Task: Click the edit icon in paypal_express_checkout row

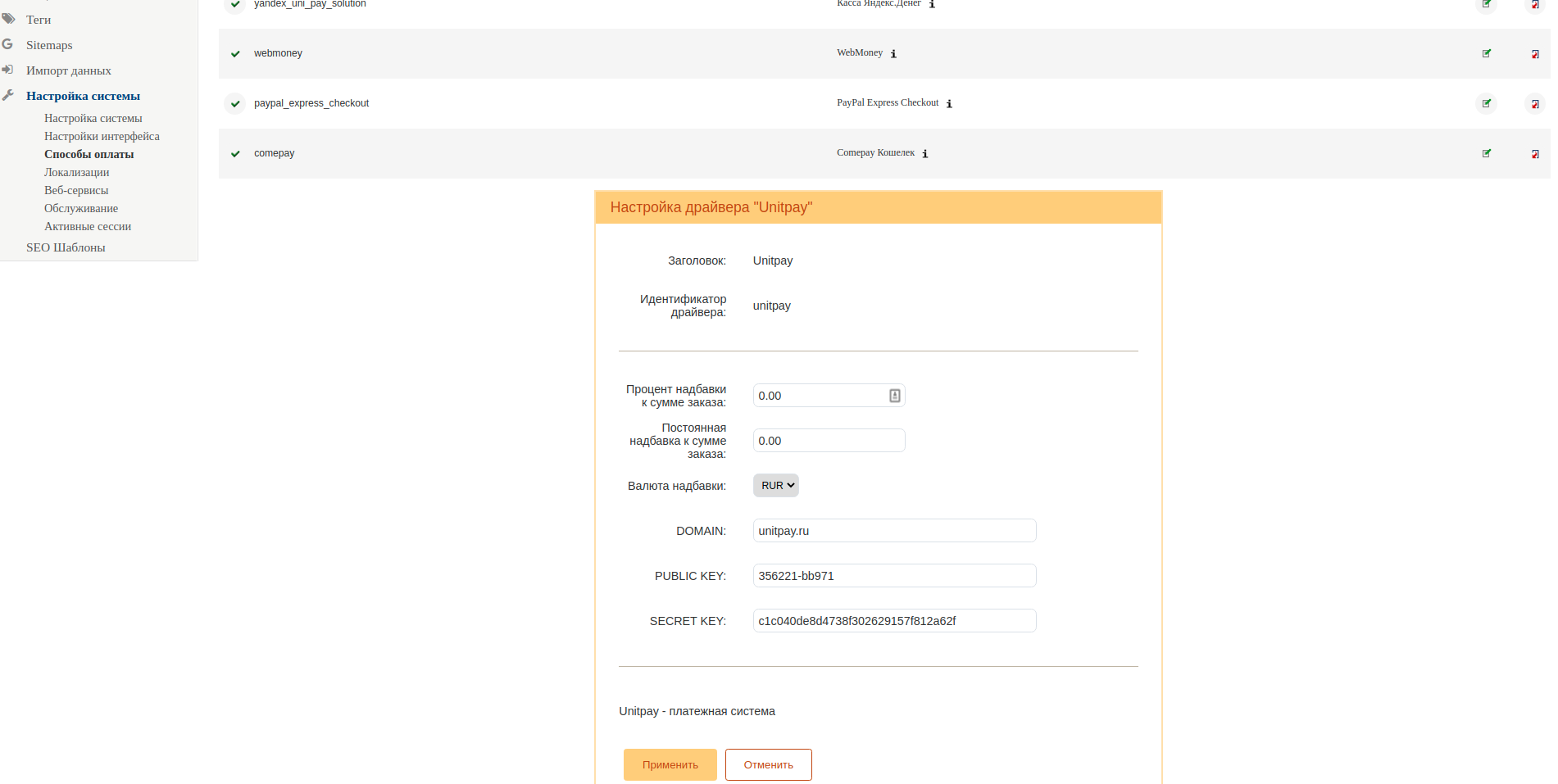Action: click(1486, 103)
